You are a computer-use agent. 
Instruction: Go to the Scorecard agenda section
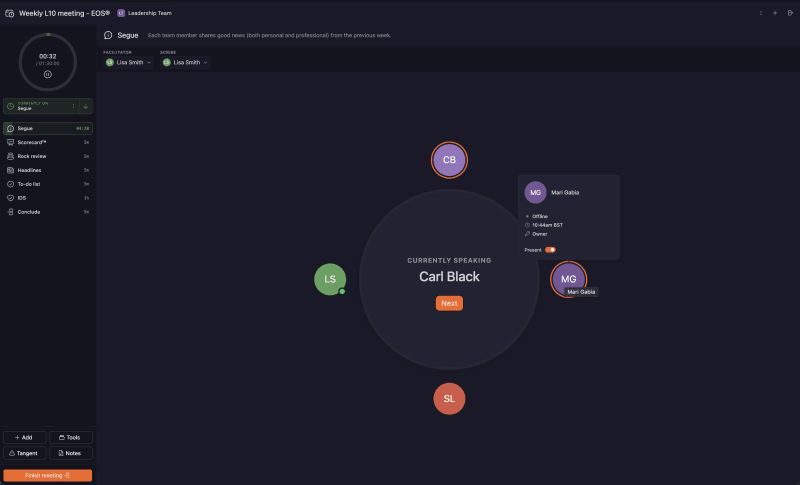point(47,142)
